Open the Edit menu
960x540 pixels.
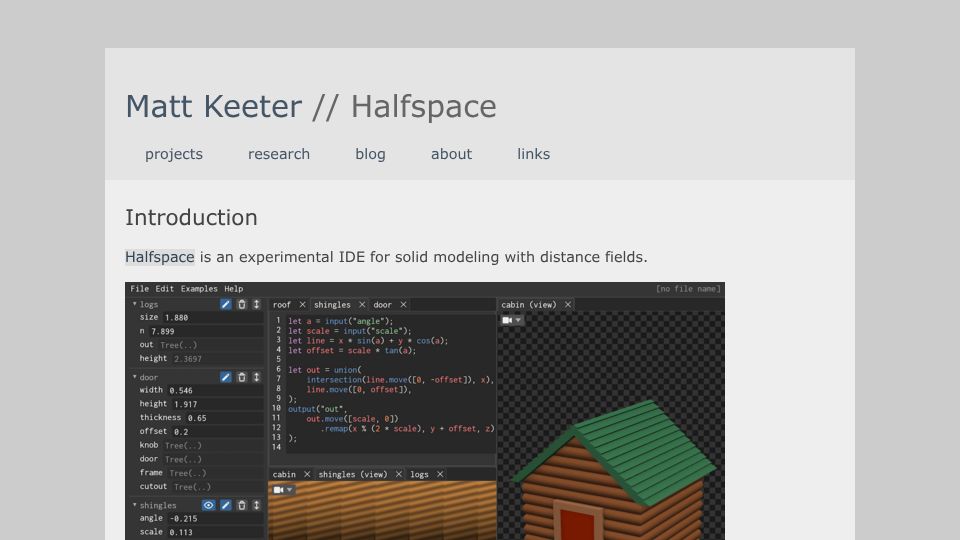tap(164, 289)
